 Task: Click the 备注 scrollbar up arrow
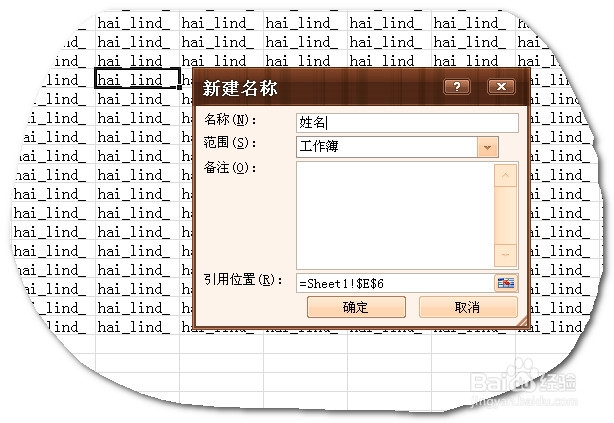click(x=505, y=175)
